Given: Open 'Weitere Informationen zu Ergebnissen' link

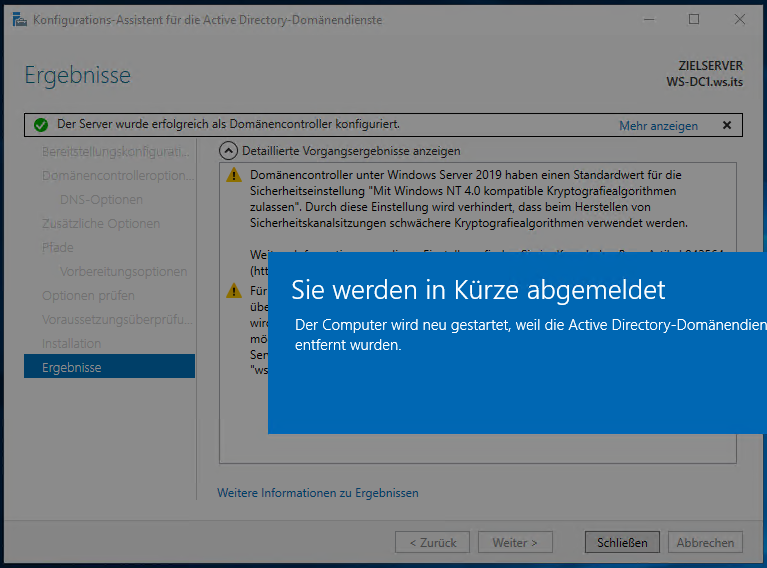Looking at the screenshot, I should [317, 493].
